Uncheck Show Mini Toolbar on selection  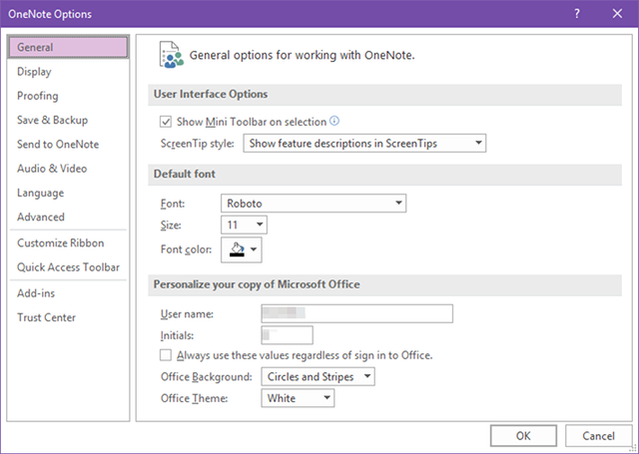pyautogui.click(x=165, y=121)
